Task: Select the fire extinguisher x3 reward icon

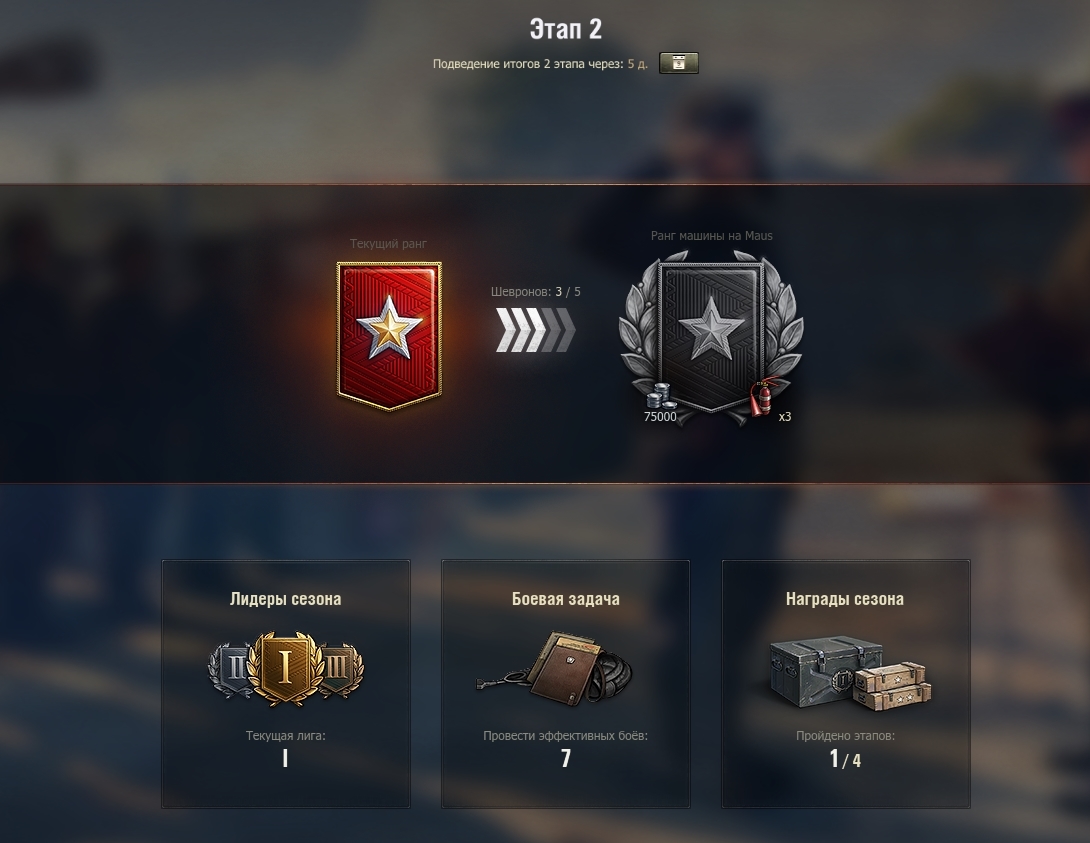Action: pos(767,396)
